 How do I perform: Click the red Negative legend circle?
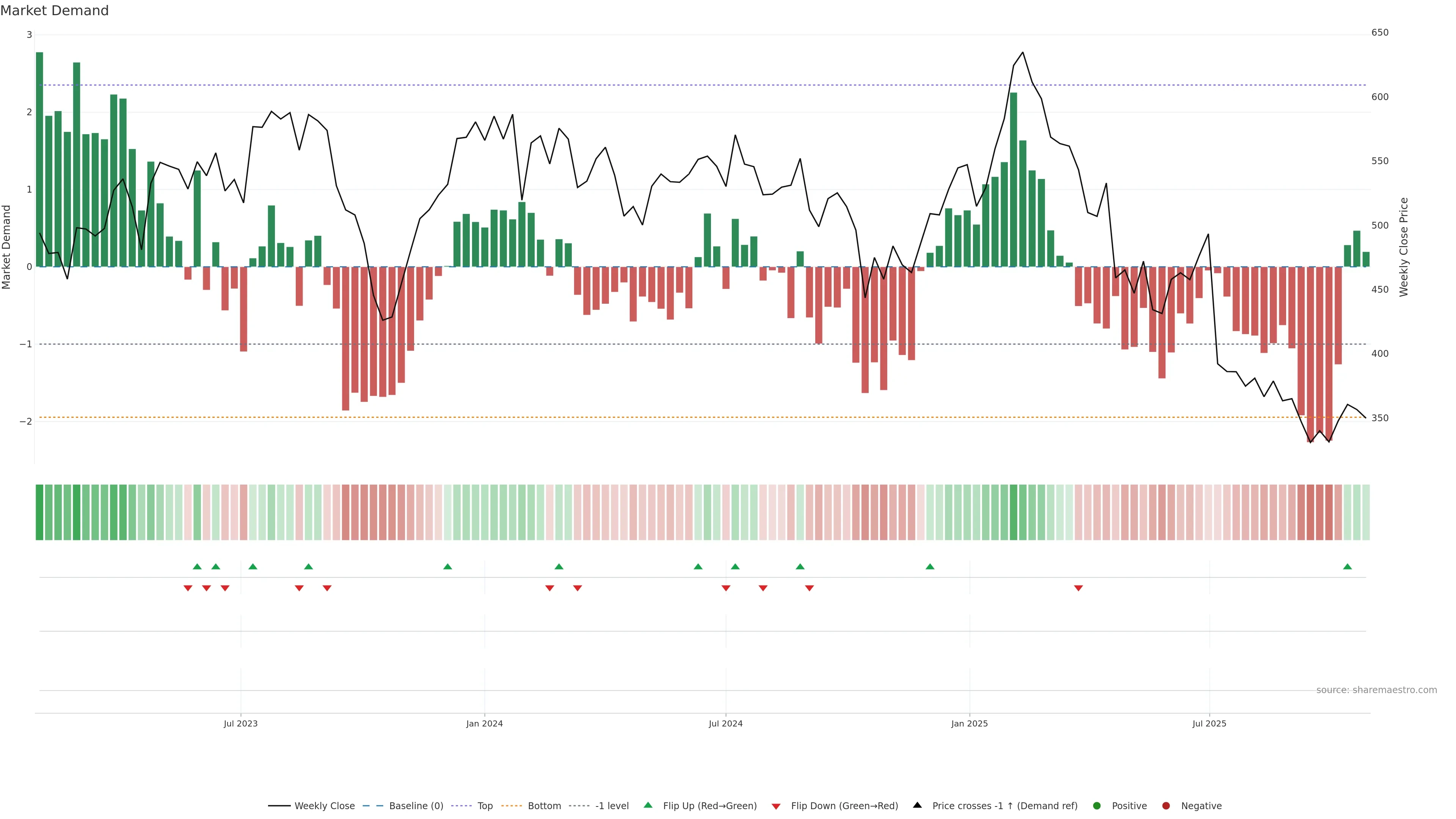[x=1166, y=805]
